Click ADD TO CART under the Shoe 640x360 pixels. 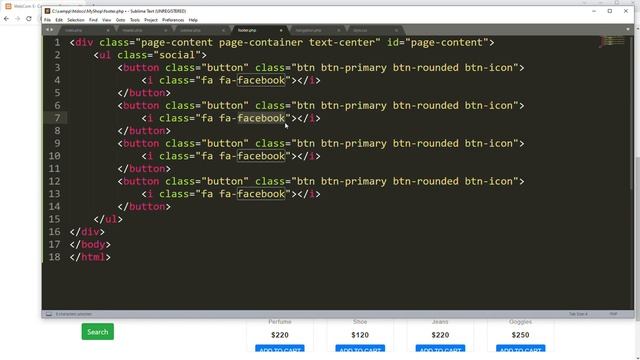point(360,349)
